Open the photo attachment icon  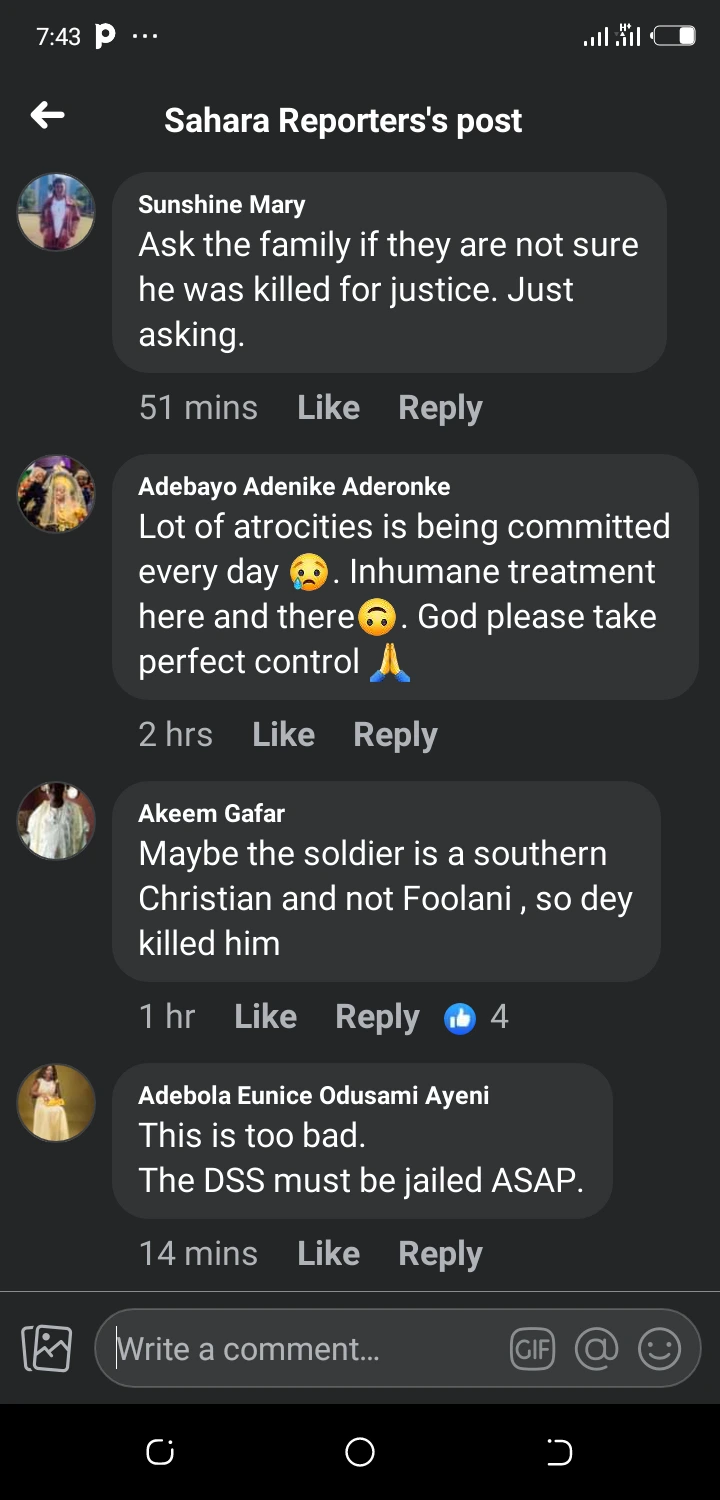click(47, 1348)
